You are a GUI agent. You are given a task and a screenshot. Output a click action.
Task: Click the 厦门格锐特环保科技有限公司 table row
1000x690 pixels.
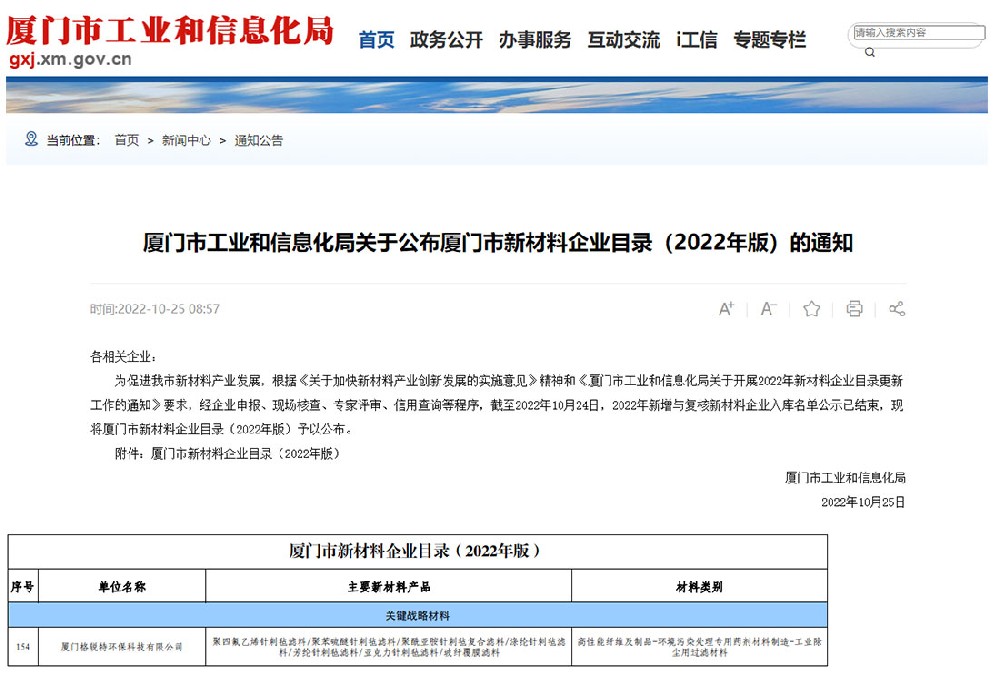[x=122, y=647]
